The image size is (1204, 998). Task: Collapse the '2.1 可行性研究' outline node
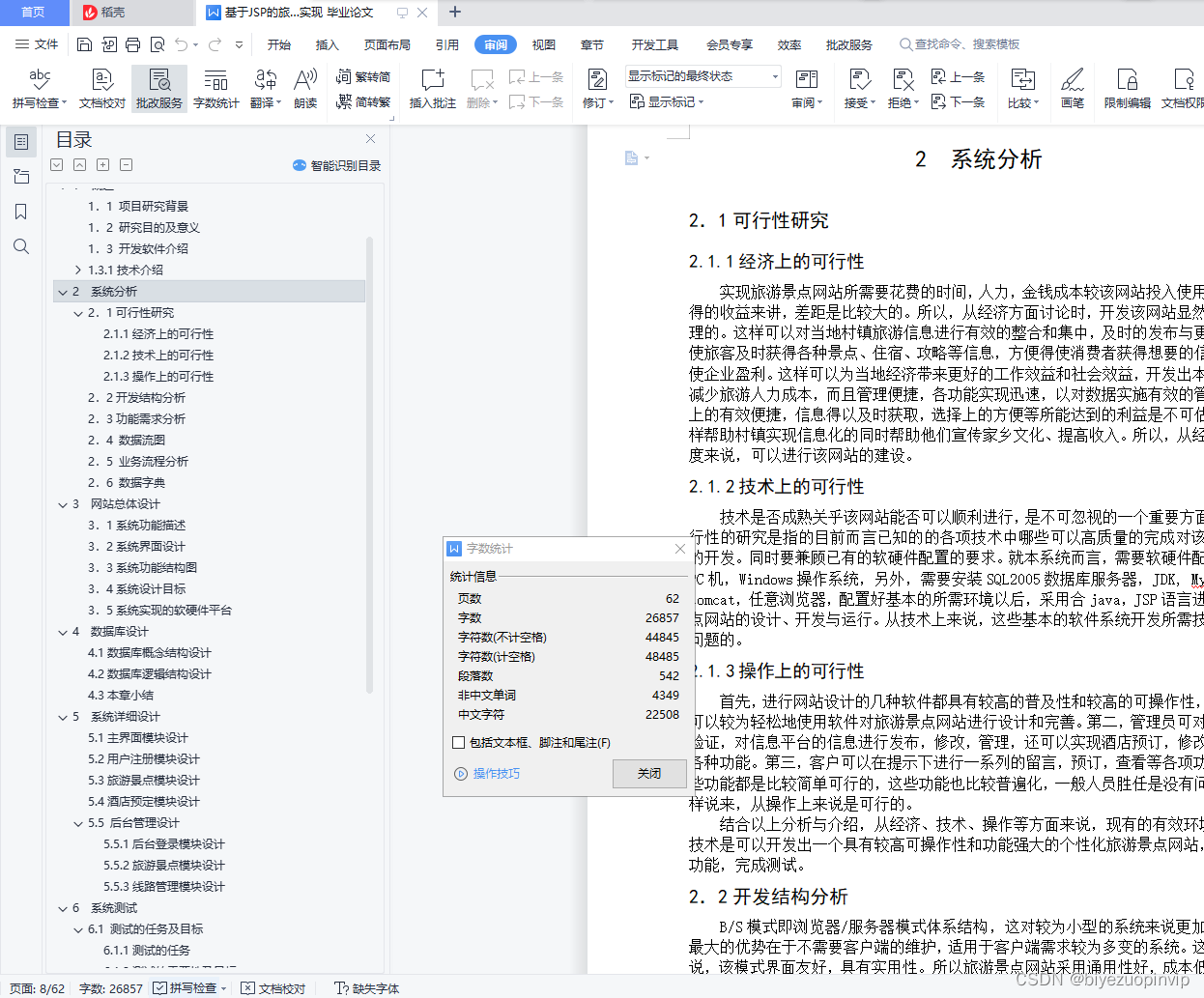click(x=78, y=313)
